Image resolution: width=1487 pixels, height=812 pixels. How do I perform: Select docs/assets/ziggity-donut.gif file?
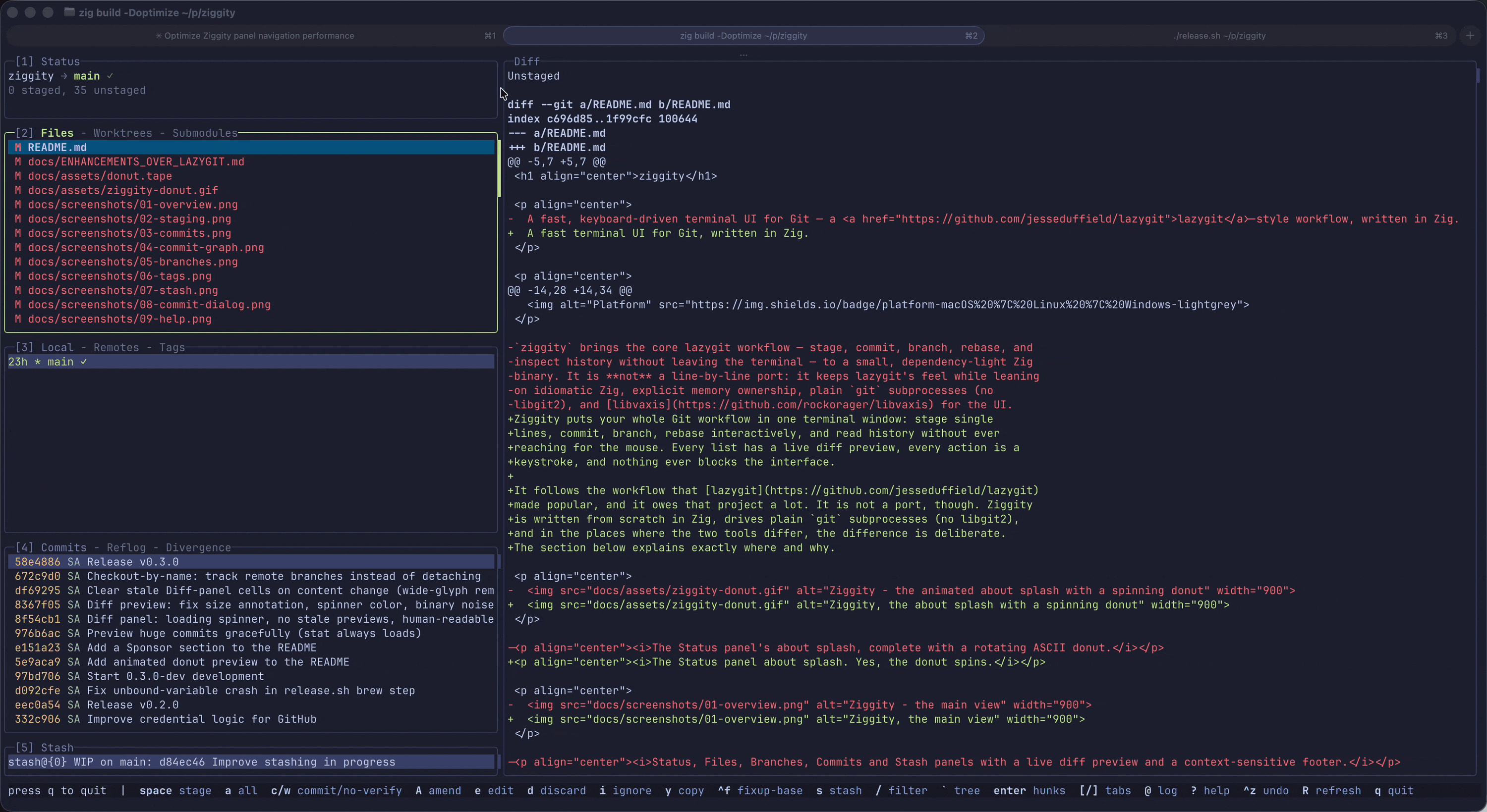coord(251,190)
